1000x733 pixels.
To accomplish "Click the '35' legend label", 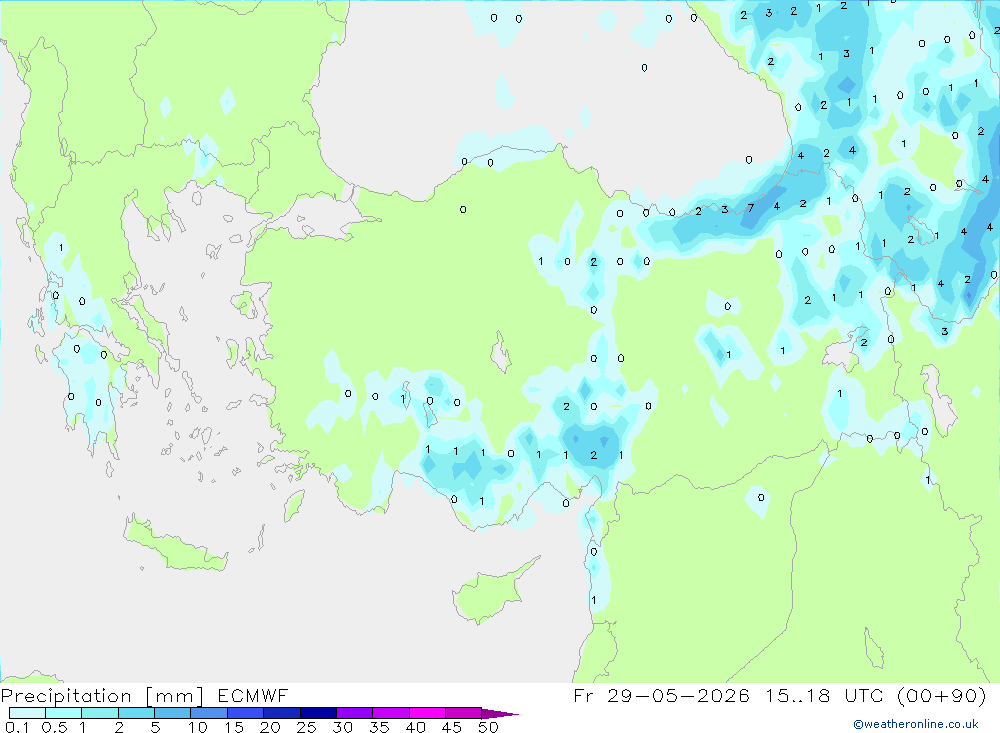I will tap(379, 727).
